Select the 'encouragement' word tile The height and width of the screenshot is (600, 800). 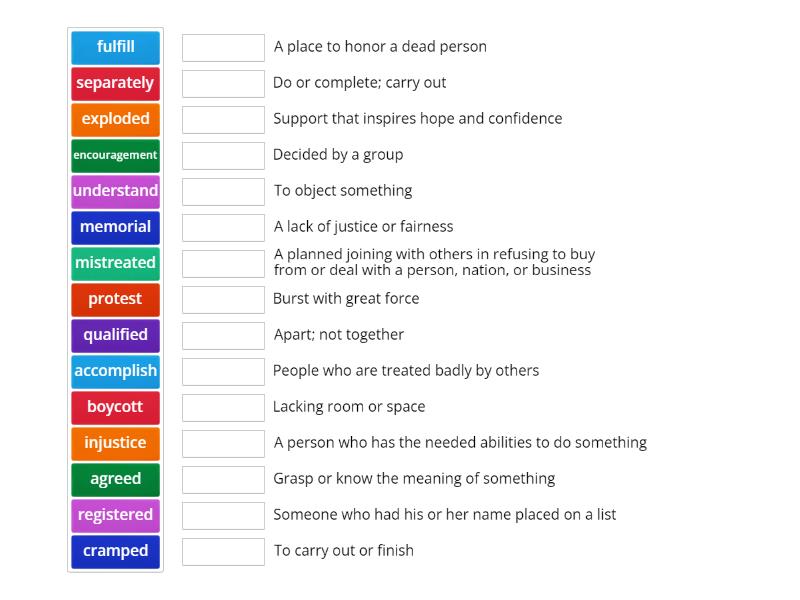click(x=115, y=155)
